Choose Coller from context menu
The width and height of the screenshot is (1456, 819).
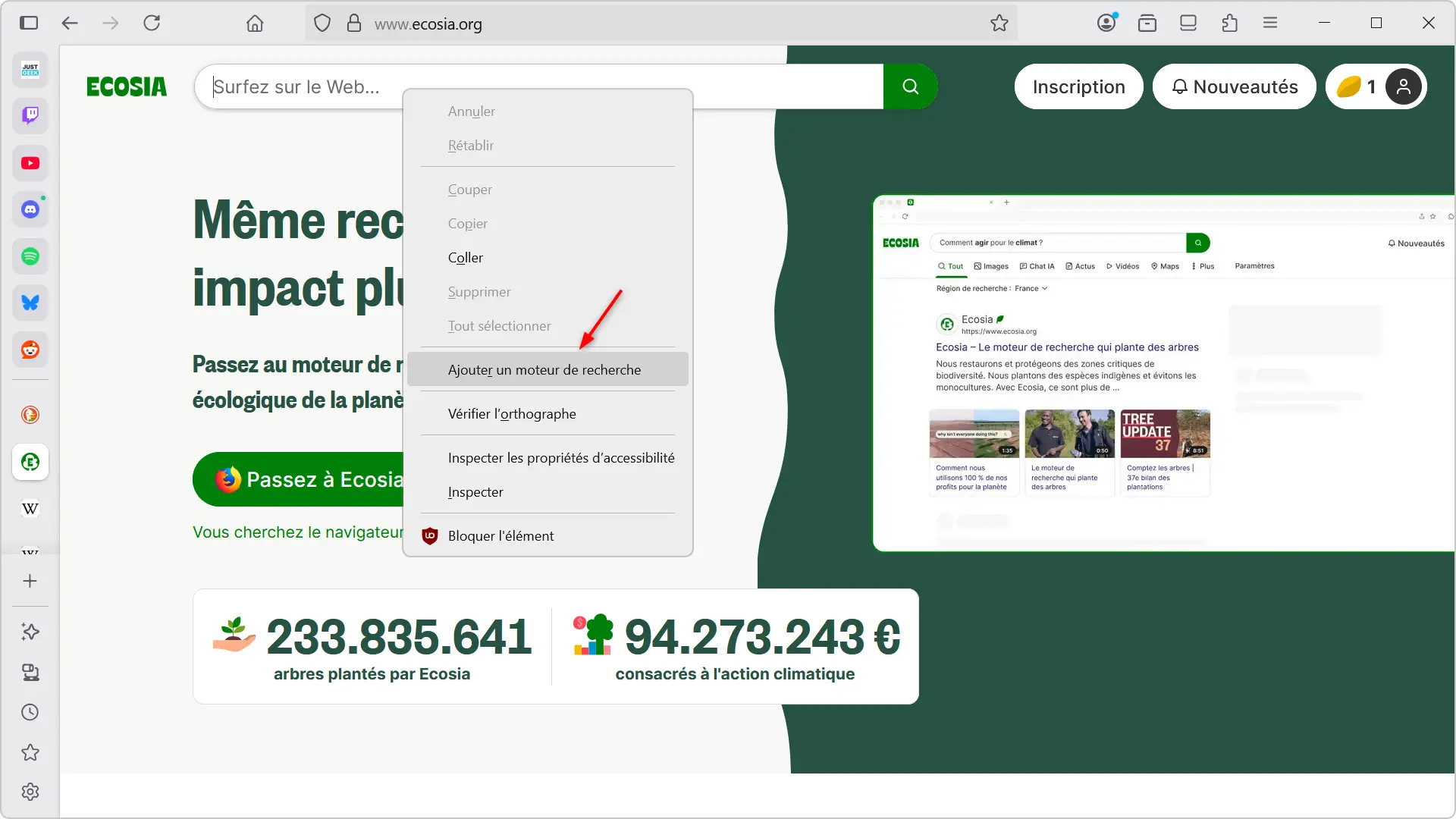click(x=548, y=258)
